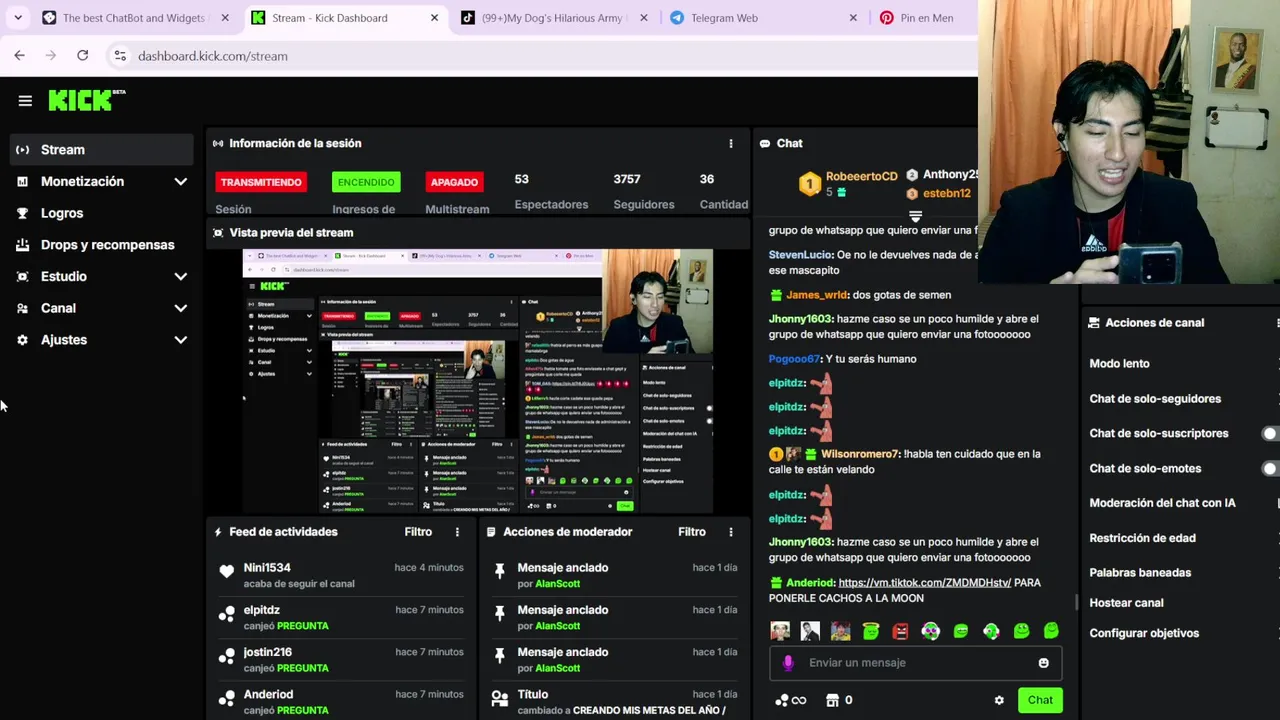This screenshot has width=1280, height=720.
Task: Click the browser address bar URL
Action: coord(213,56)
